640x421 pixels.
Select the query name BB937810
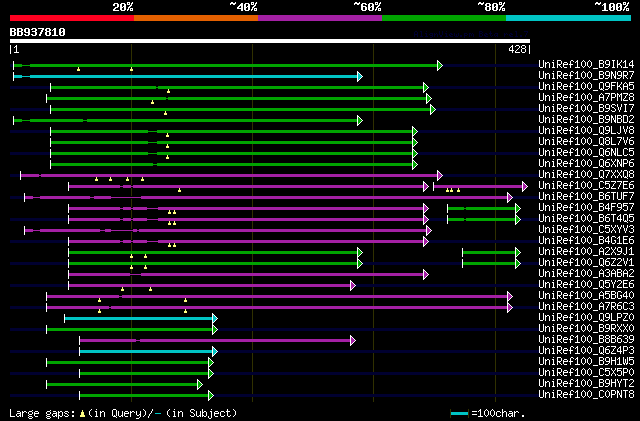click(38, 32)
